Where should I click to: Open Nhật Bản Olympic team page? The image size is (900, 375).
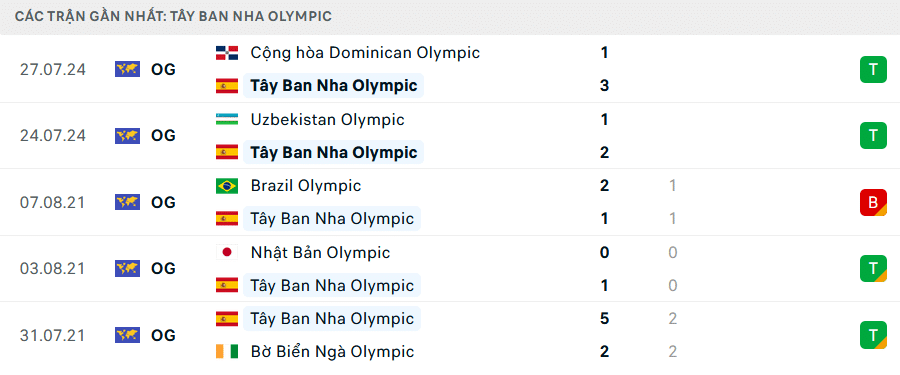[320, 253]
